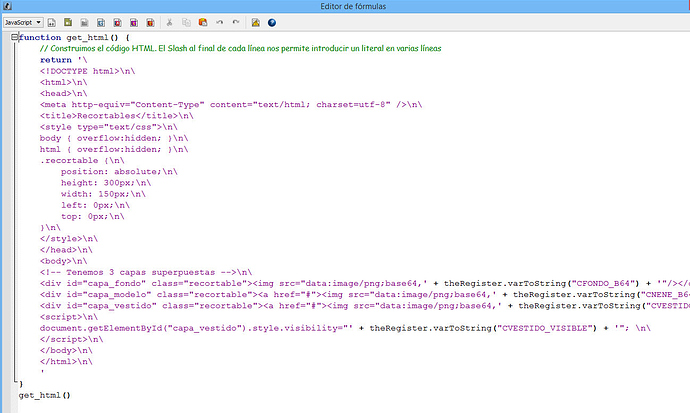Click the final get_html() call line
The image size is (690, 413).
click(x=44, y=395)
